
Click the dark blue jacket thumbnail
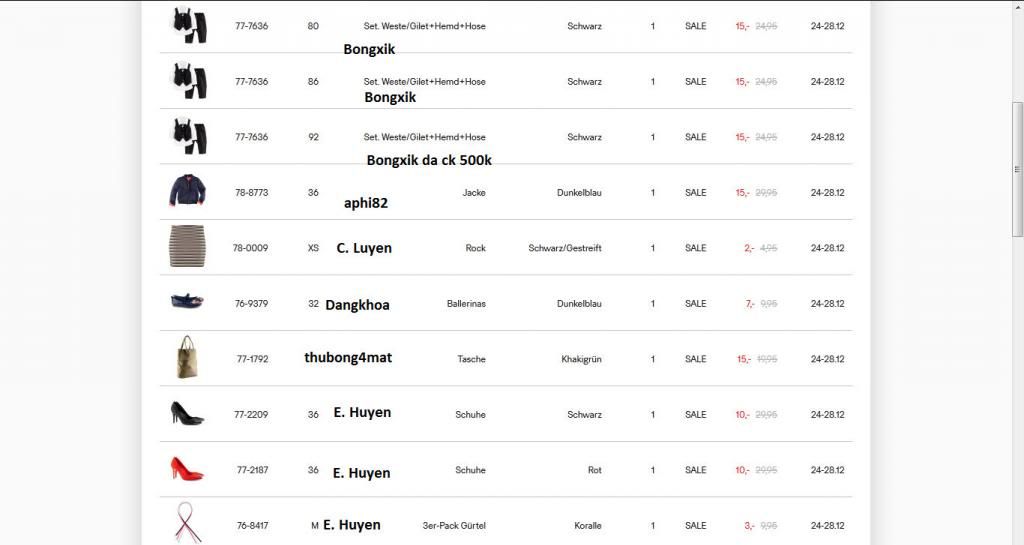187,192
